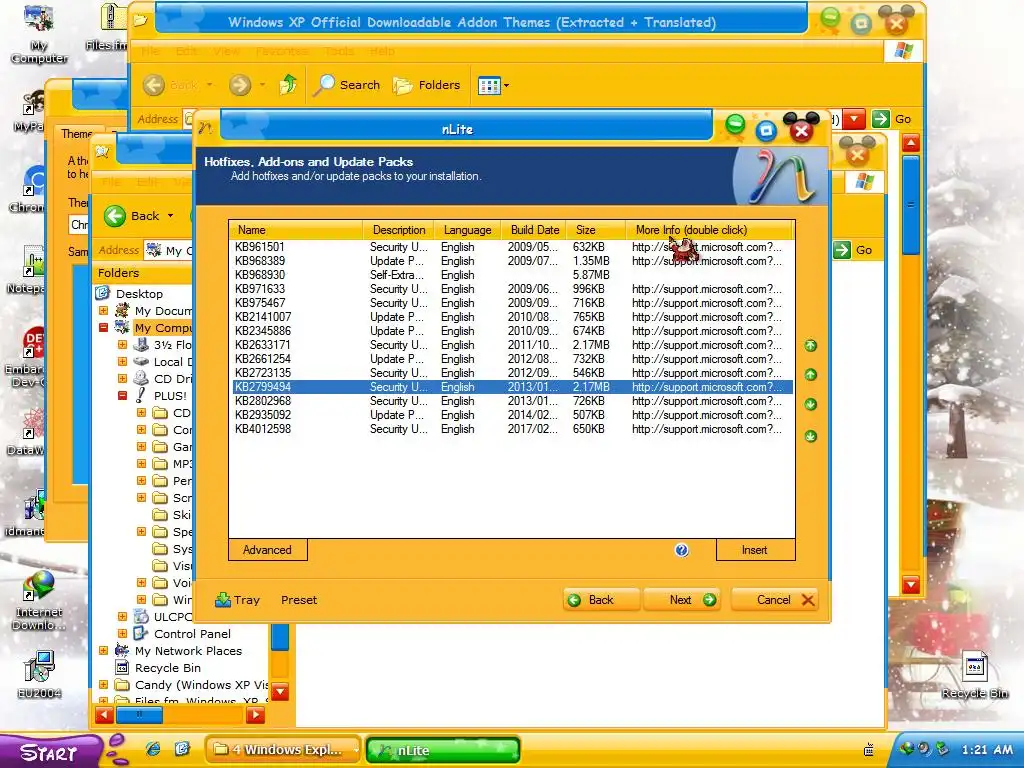1024x768 pixels.
Task: Open the 4 Windows Explorer taskbar group
Action: [x=283, y=750]
